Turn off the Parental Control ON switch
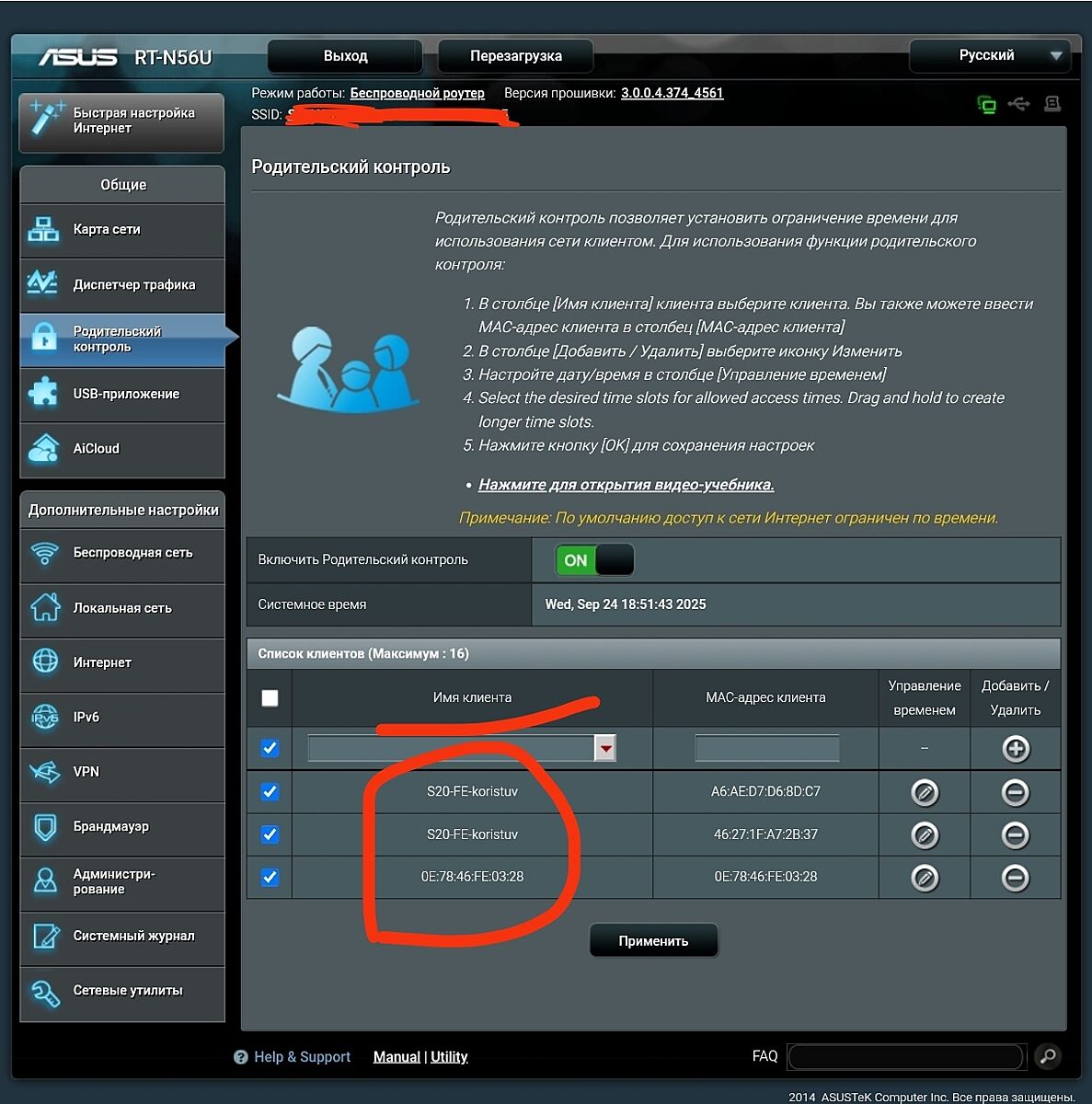 pyautogui.click(x=594, y=560)
